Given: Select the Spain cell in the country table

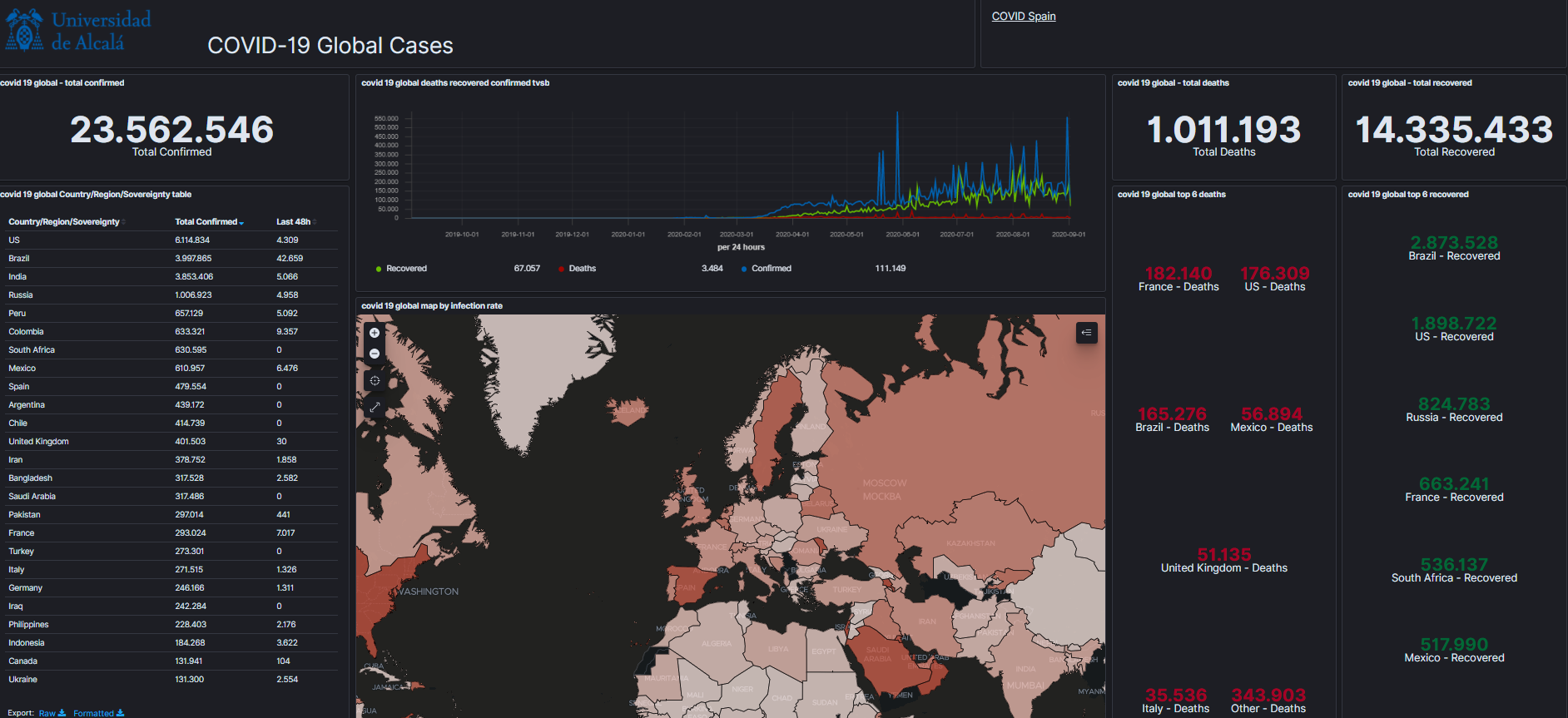Looking at the screenshot, I should (x=19, y=387).
